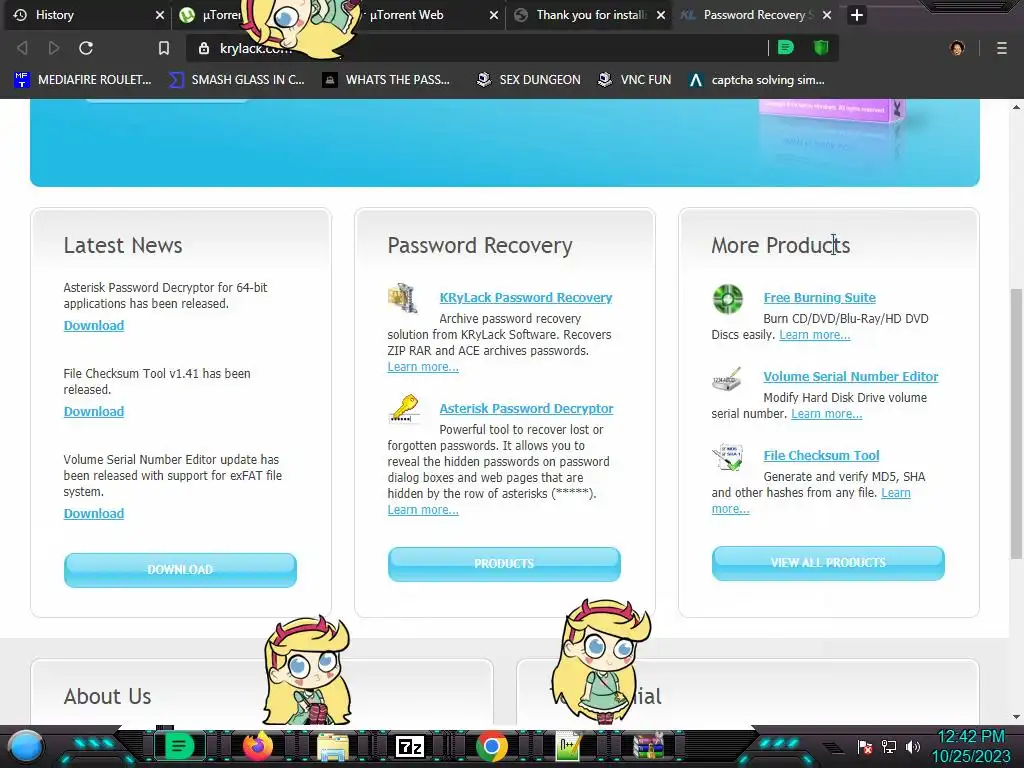
Task: Click Learn more under Asterisk Password Decryptor
Action: point(423,510)
